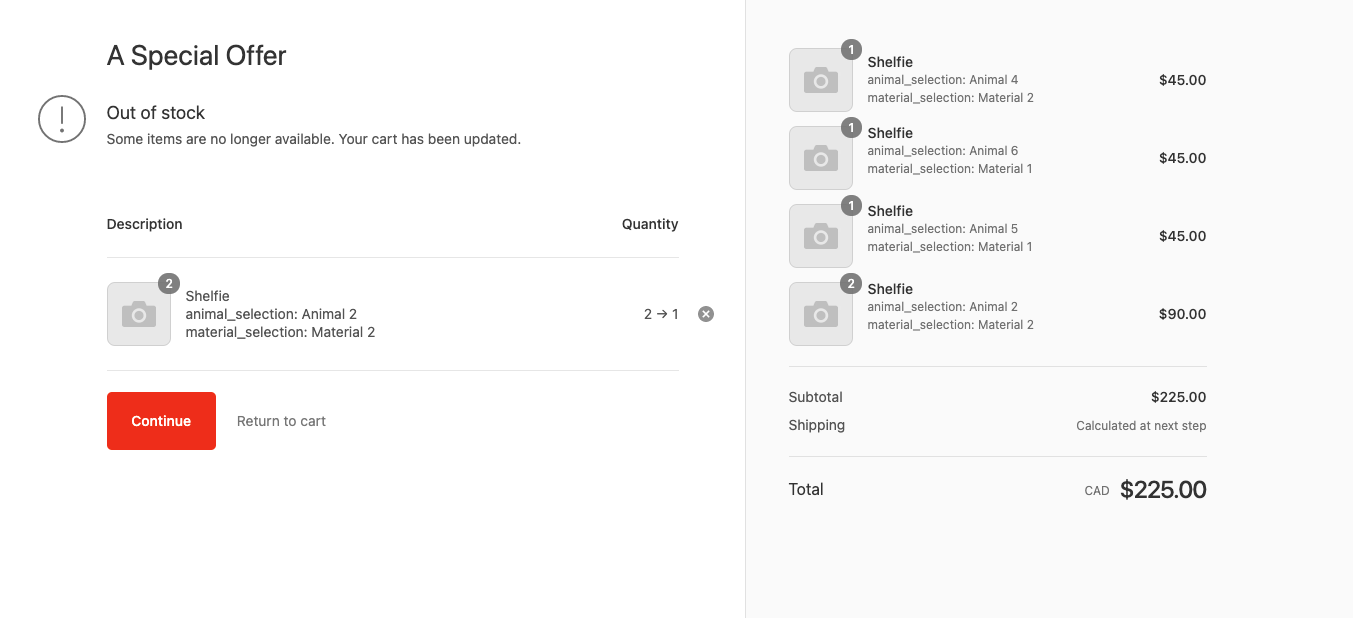1353x618 pixels.
Task: Click badge 2 on order summary Animal 2 item
Action: (x=851, y=284)
